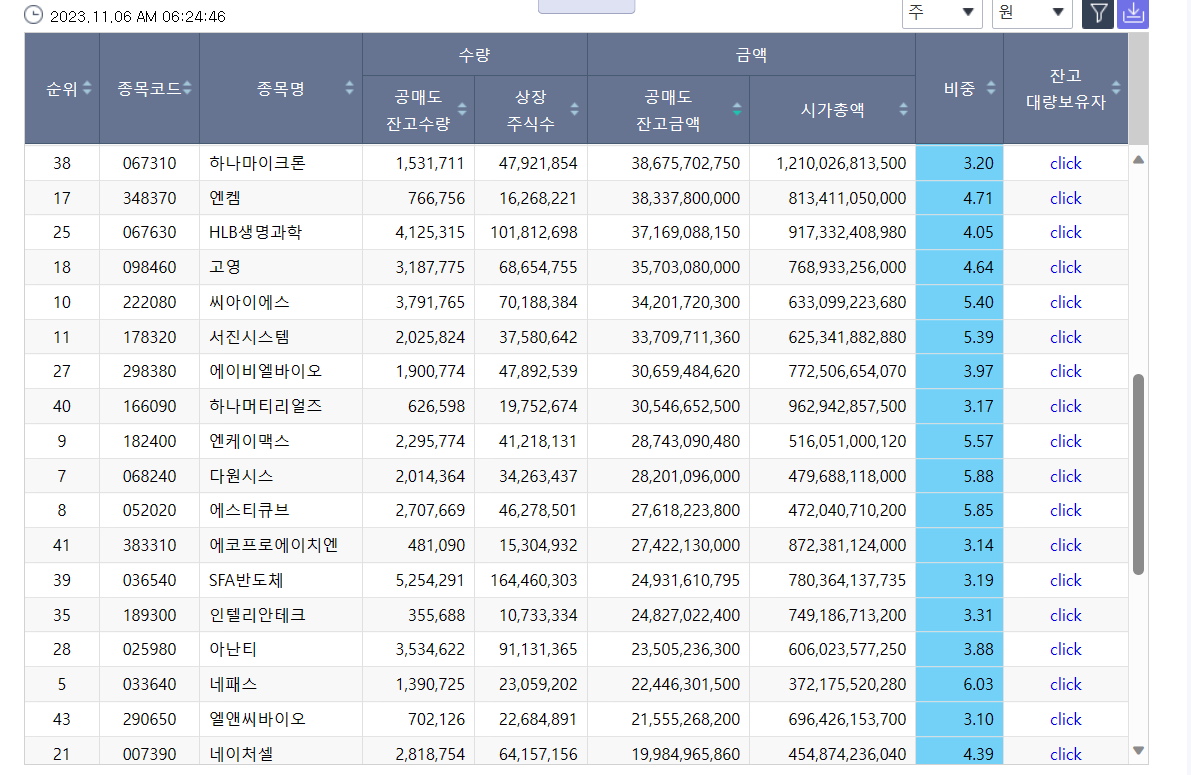
Task: Open click link for 인텔리안테크
Action: click(x=1065, y=615)
